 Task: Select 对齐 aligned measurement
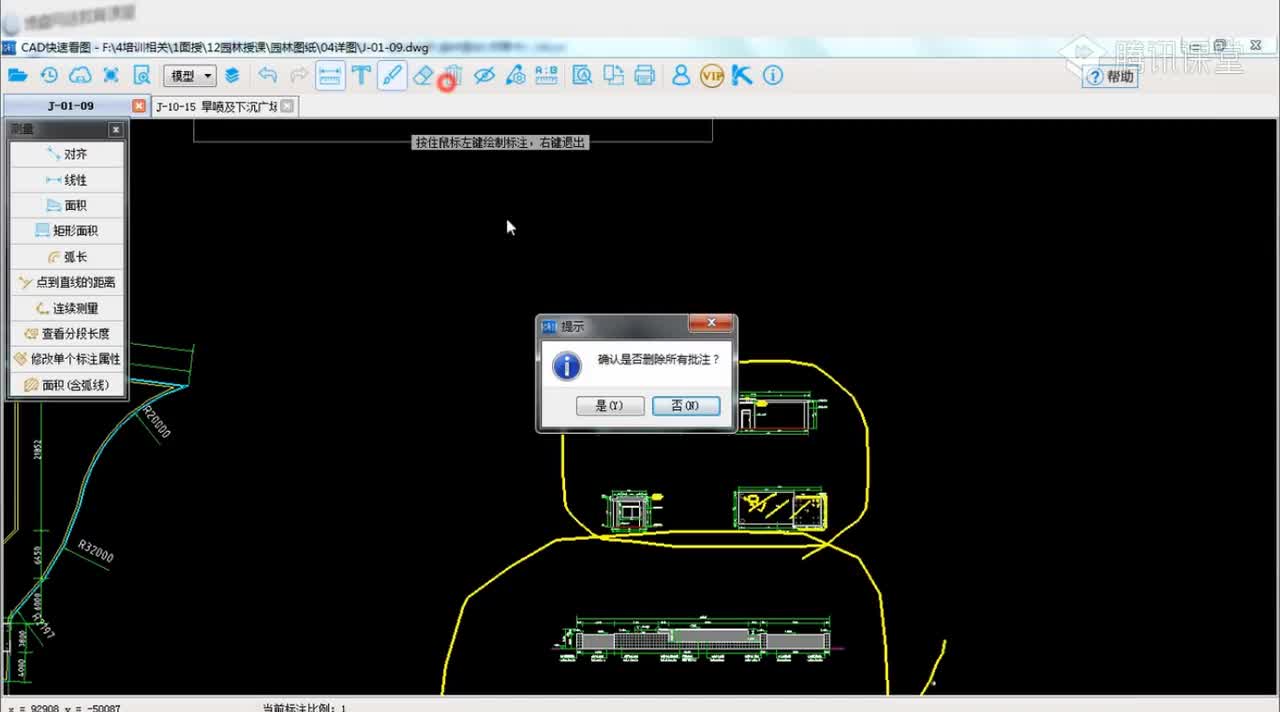click(67, 154)
